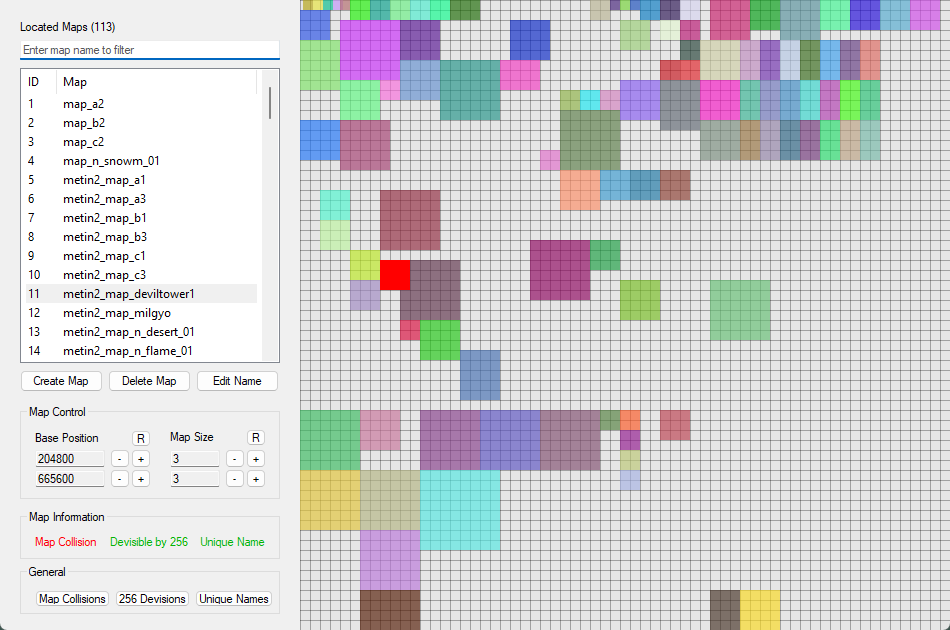Click the map name filter field
The width and height of the screenshot is (950, 630).
coord(150,50)
